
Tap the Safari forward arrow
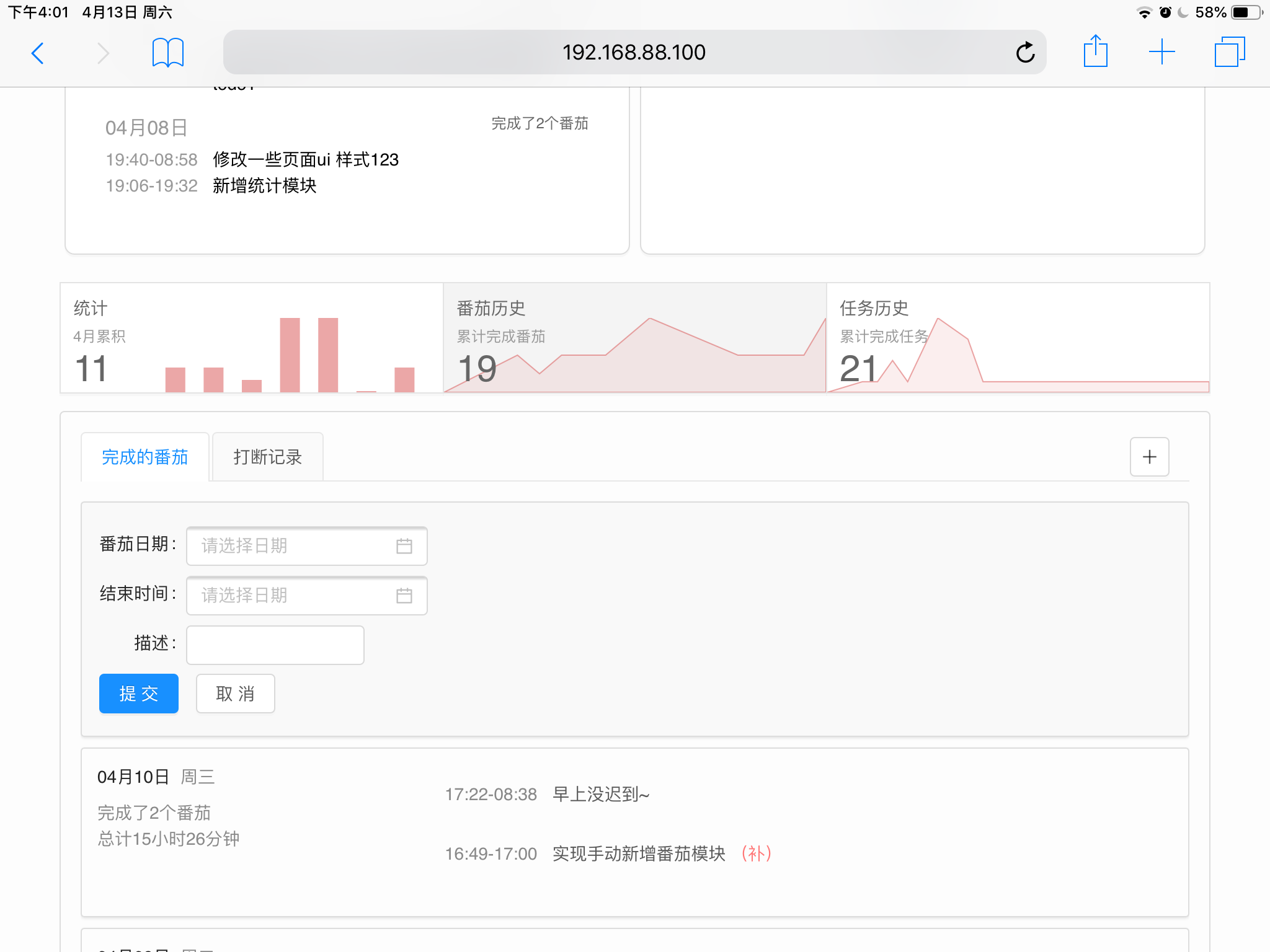point(103,53)
